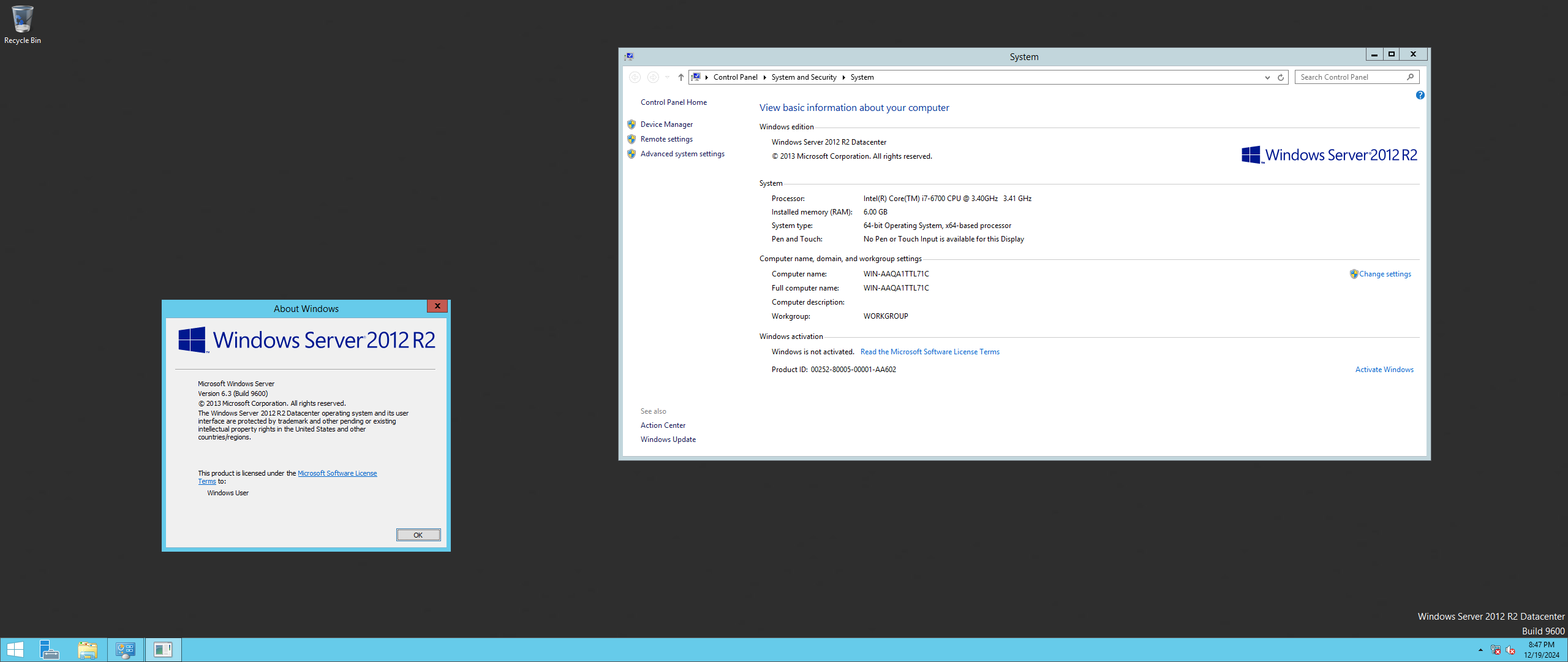The width and height of the screenshot is (1568, 662).
Task: Open address bar history dropdown
Action: point(1267,77)
